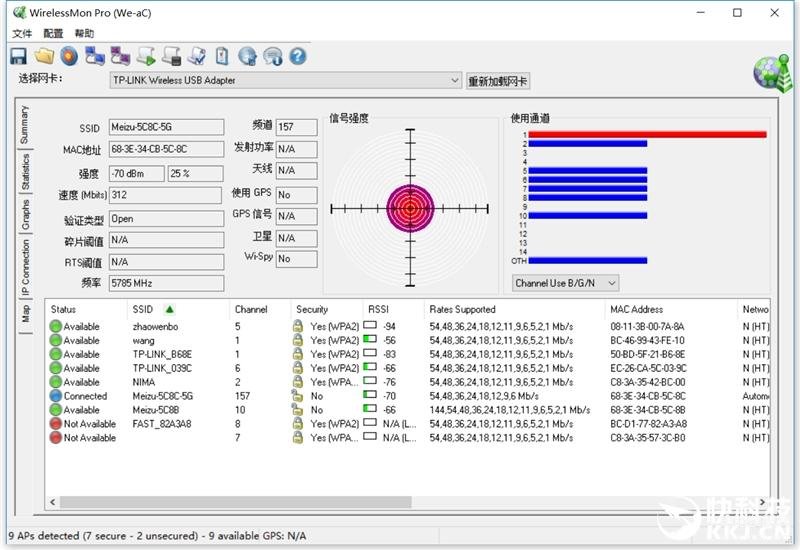Viewport: 800px width, 550px height.
Task: Click the orange target radar toolbar icon
Action: click(x=69, y=56)
